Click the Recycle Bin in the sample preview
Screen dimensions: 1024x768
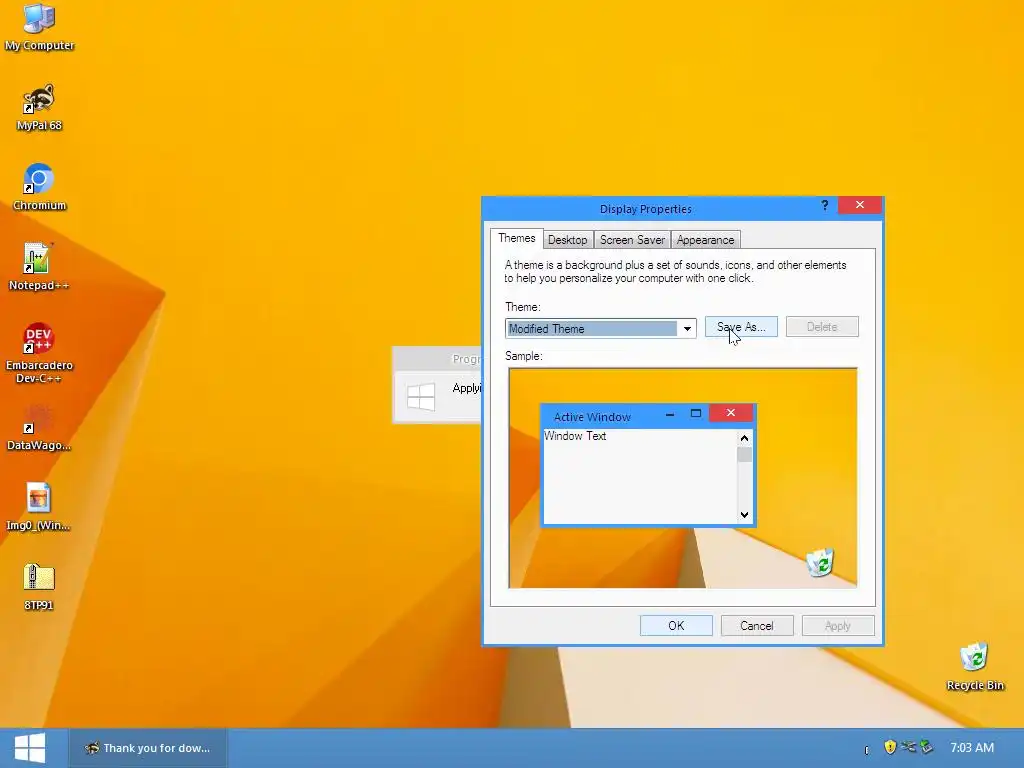coord(820,562)
